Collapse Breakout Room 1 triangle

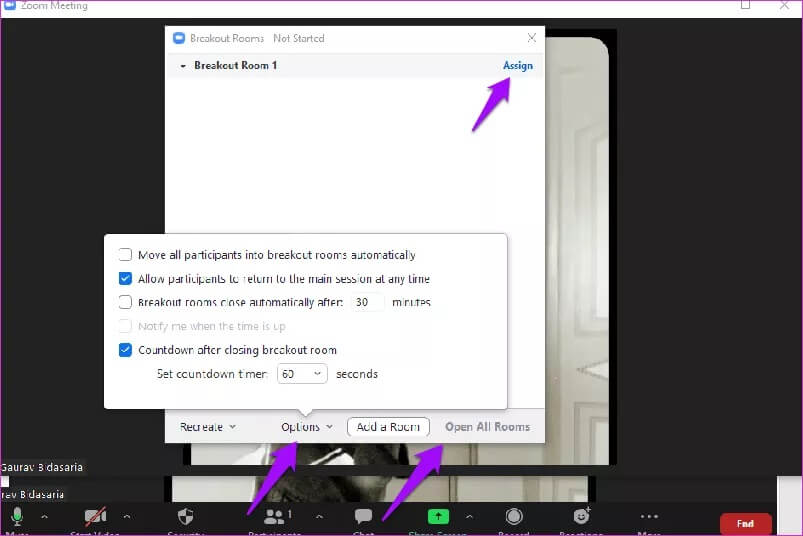click(x=183, y=66)
